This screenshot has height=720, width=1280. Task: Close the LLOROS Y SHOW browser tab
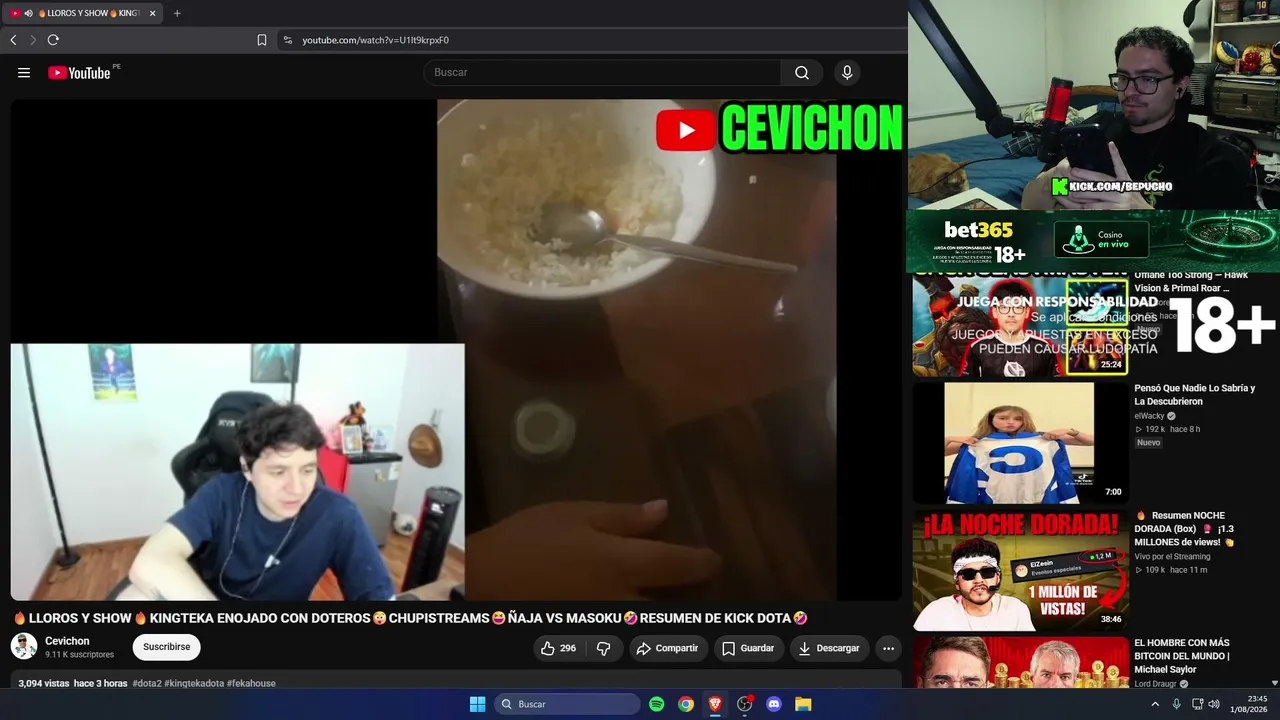(x=152, y=13)
